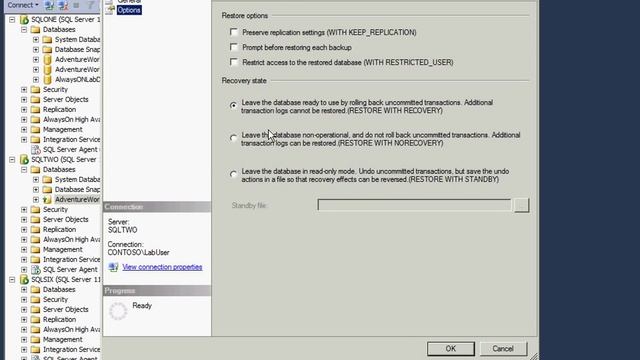Expand the AlwaysONLabC database node
The width and height of the screenshot is (640, 360).
tap(36, 80)
